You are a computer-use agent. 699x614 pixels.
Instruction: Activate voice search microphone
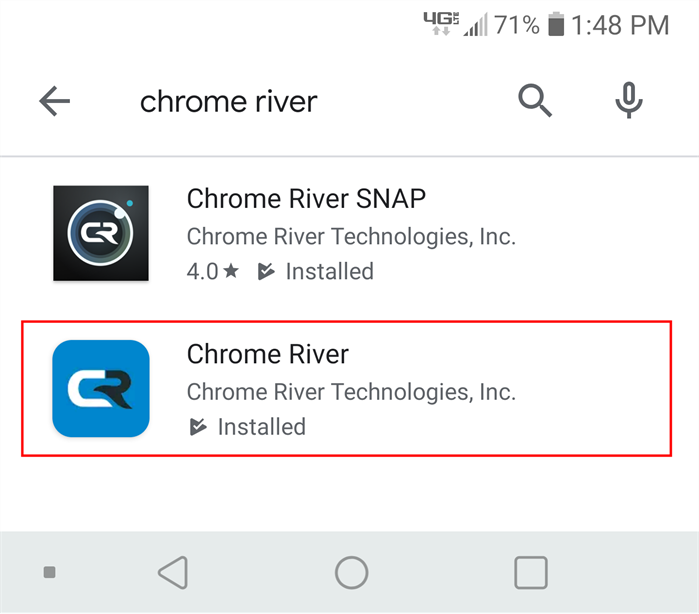[629, 101]
